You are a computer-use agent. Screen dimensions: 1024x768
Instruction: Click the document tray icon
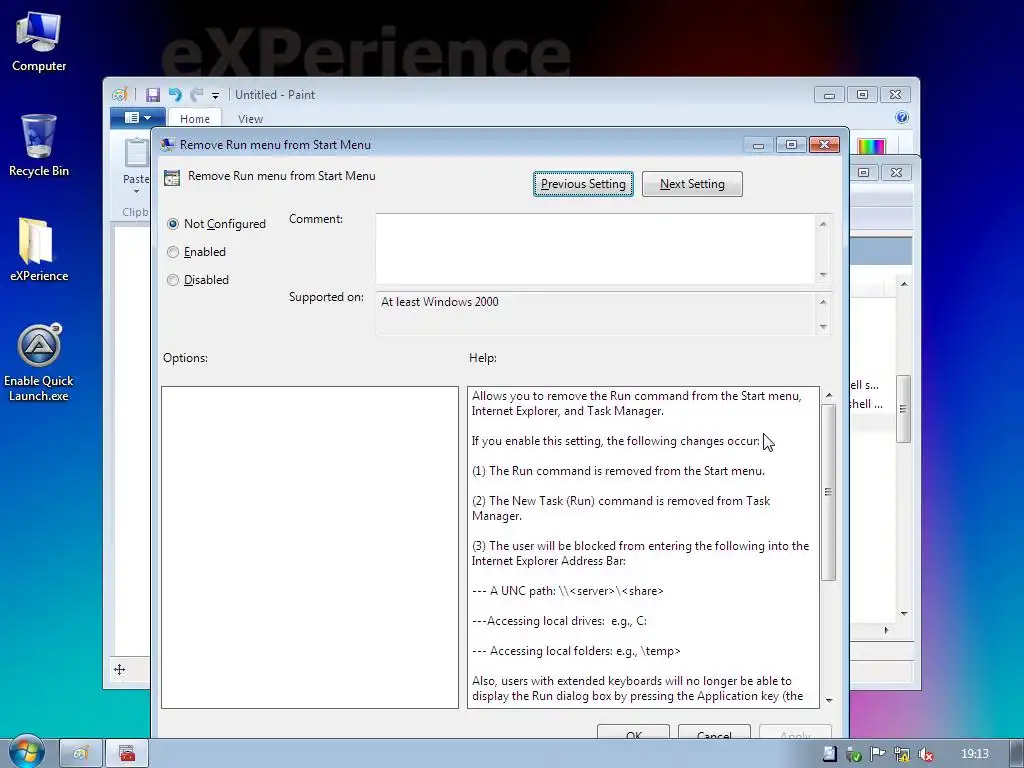[829, 754]
